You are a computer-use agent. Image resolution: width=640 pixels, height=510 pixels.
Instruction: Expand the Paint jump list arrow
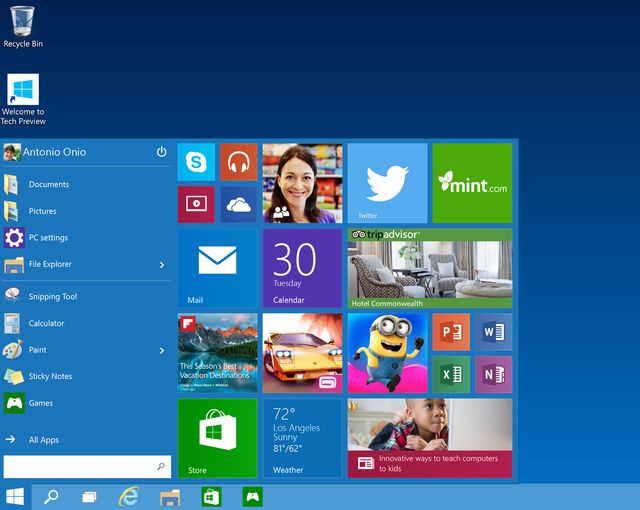point(162,351)
